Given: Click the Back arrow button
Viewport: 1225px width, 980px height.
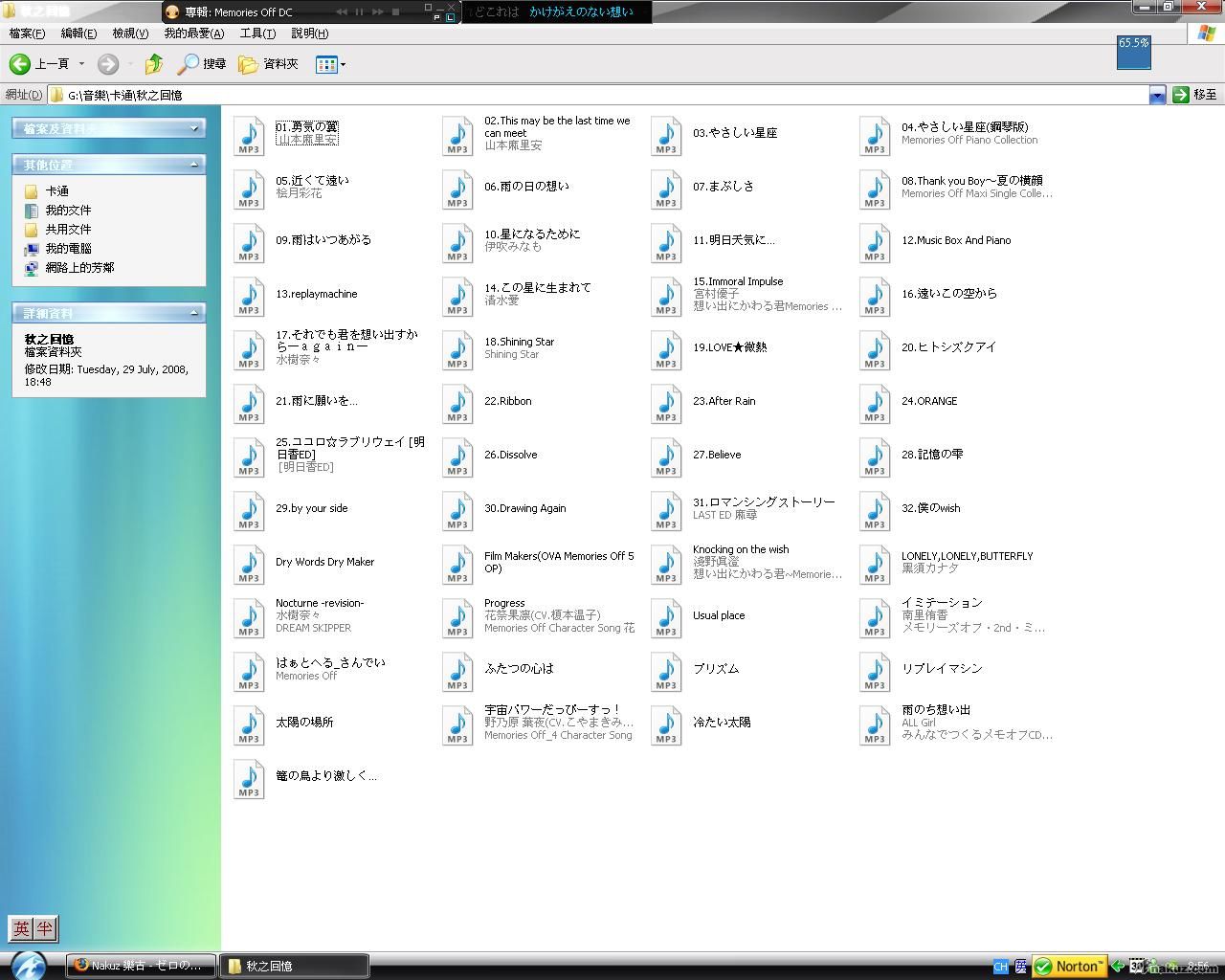Looking at the screenshot, I should coord(21,64).
